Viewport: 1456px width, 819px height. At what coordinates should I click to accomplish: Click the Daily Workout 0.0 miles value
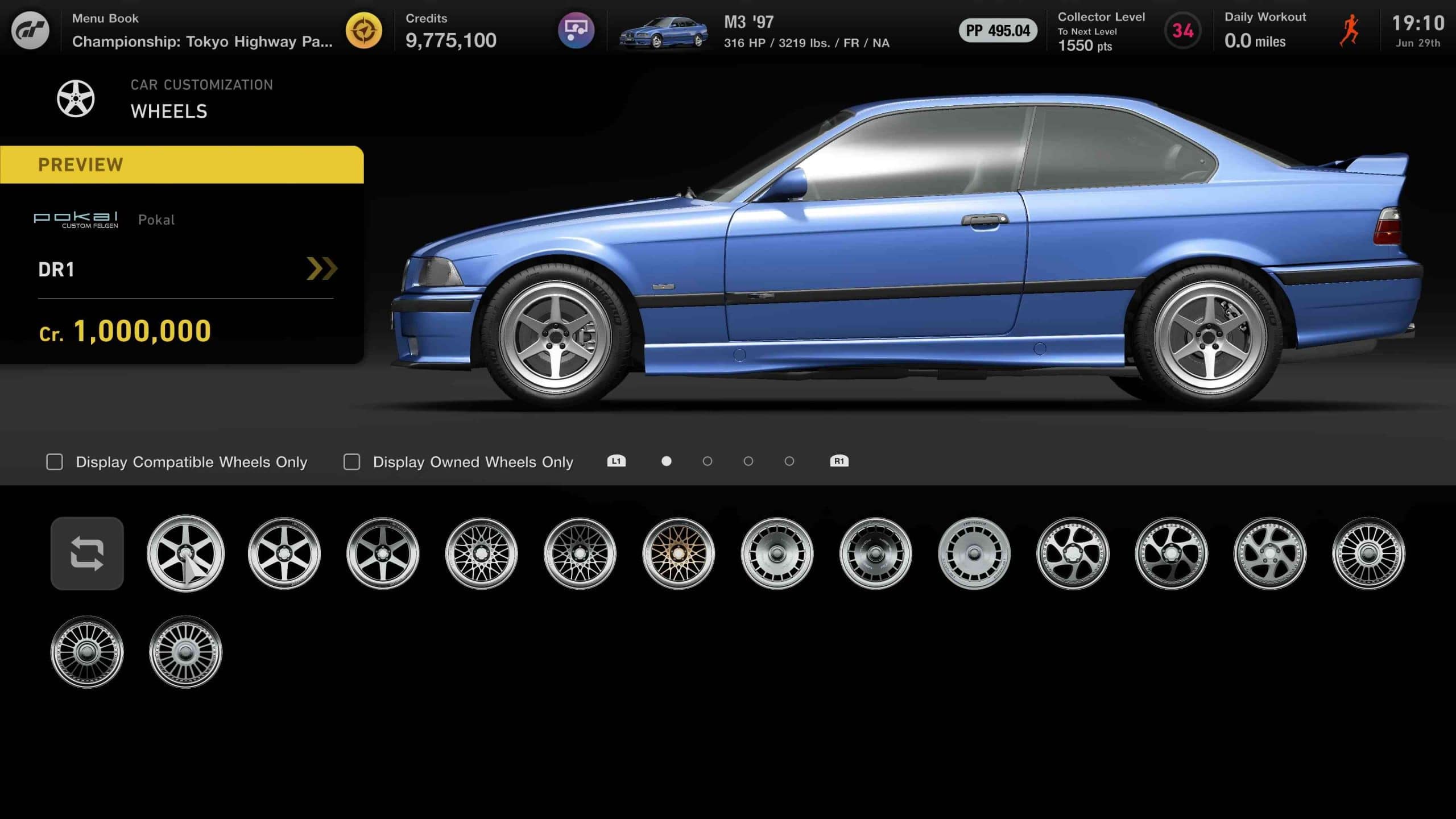pos(1255,41)
